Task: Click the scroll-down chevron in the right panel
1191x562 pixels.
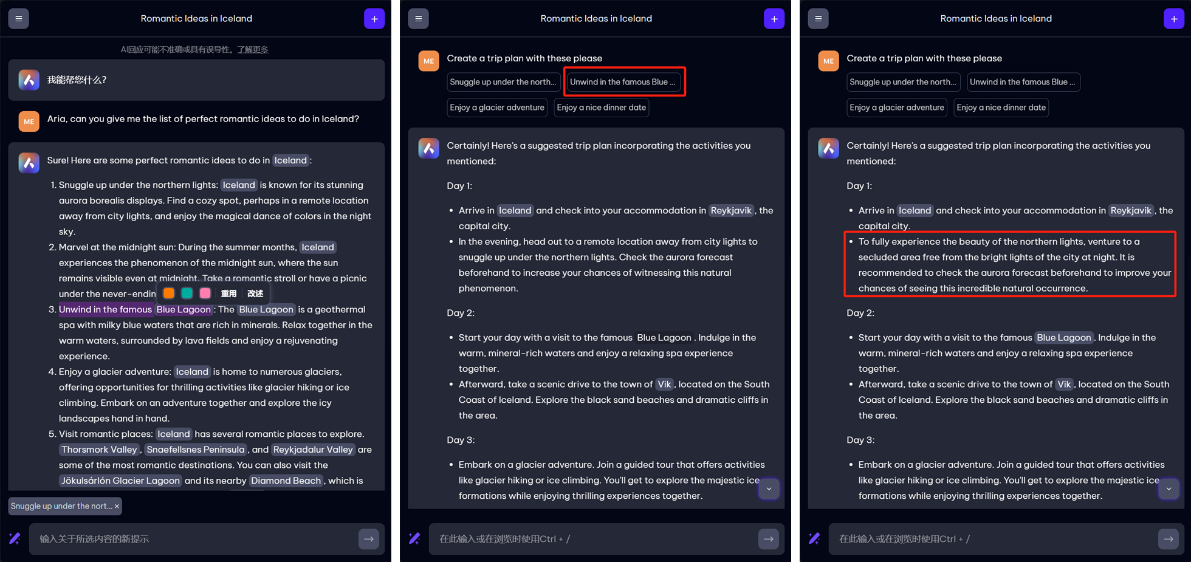Action: [x=1168, y=489]
